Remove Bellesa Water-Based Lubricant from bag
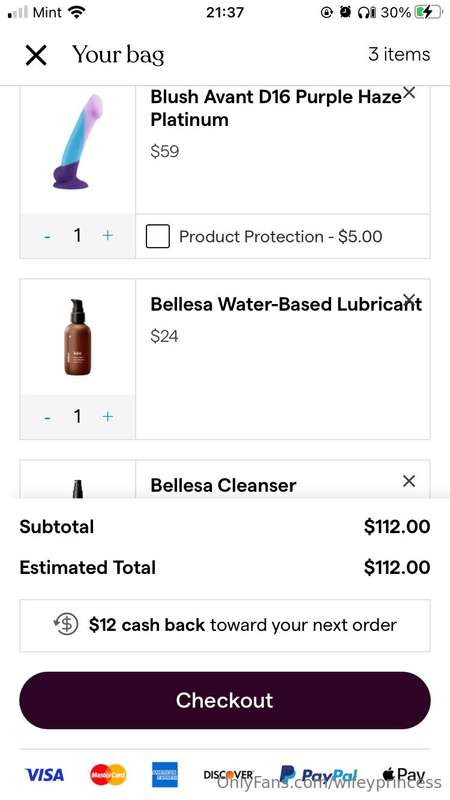The image size is (450, 800). [409, 299]
